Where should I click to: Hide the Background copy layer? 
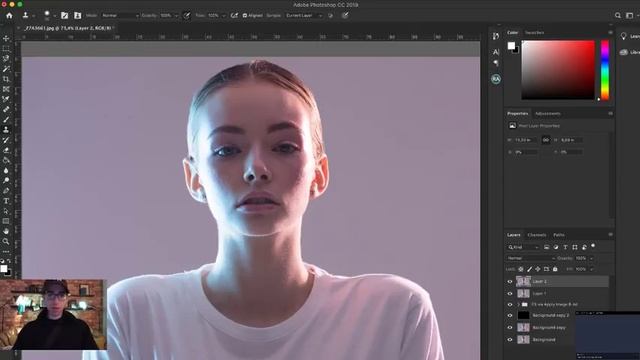[510, 327]
